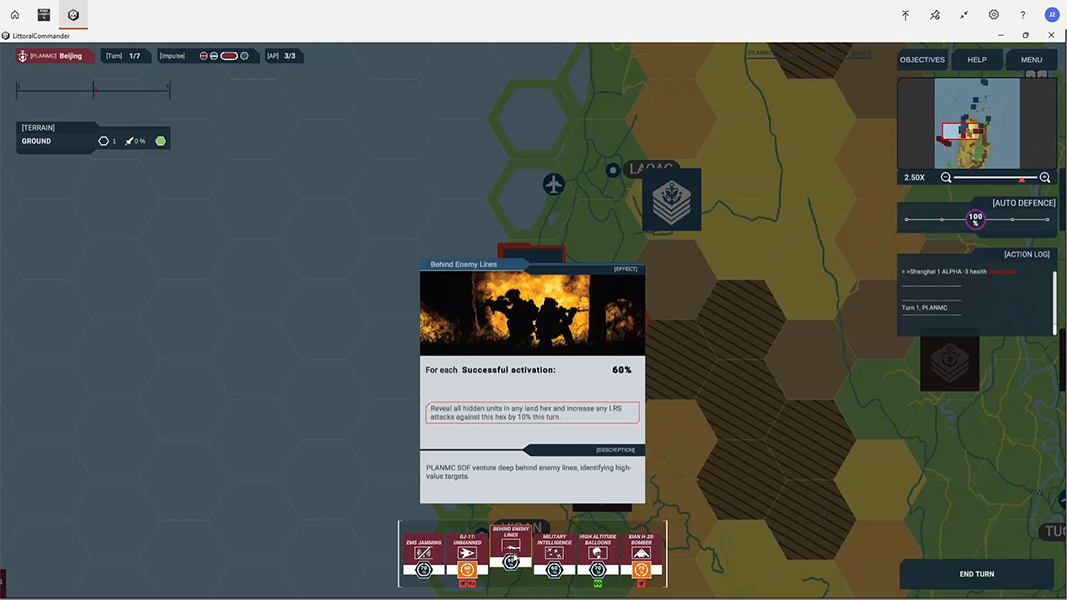Click the military unit badge near Laoag
The width and height of the screenshot is (1067, 600).
[x=671, y=200]
